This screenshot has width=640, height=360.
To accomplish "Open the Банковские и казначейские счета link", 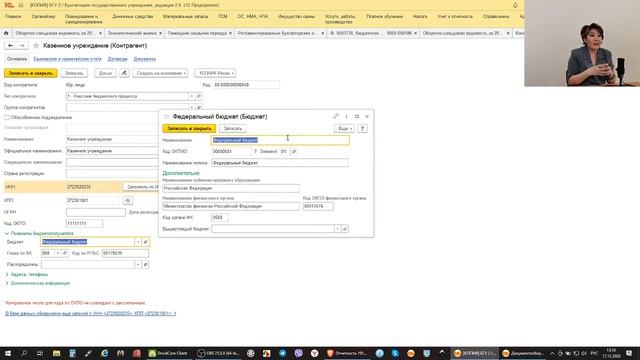I will (x=67, y=59).
